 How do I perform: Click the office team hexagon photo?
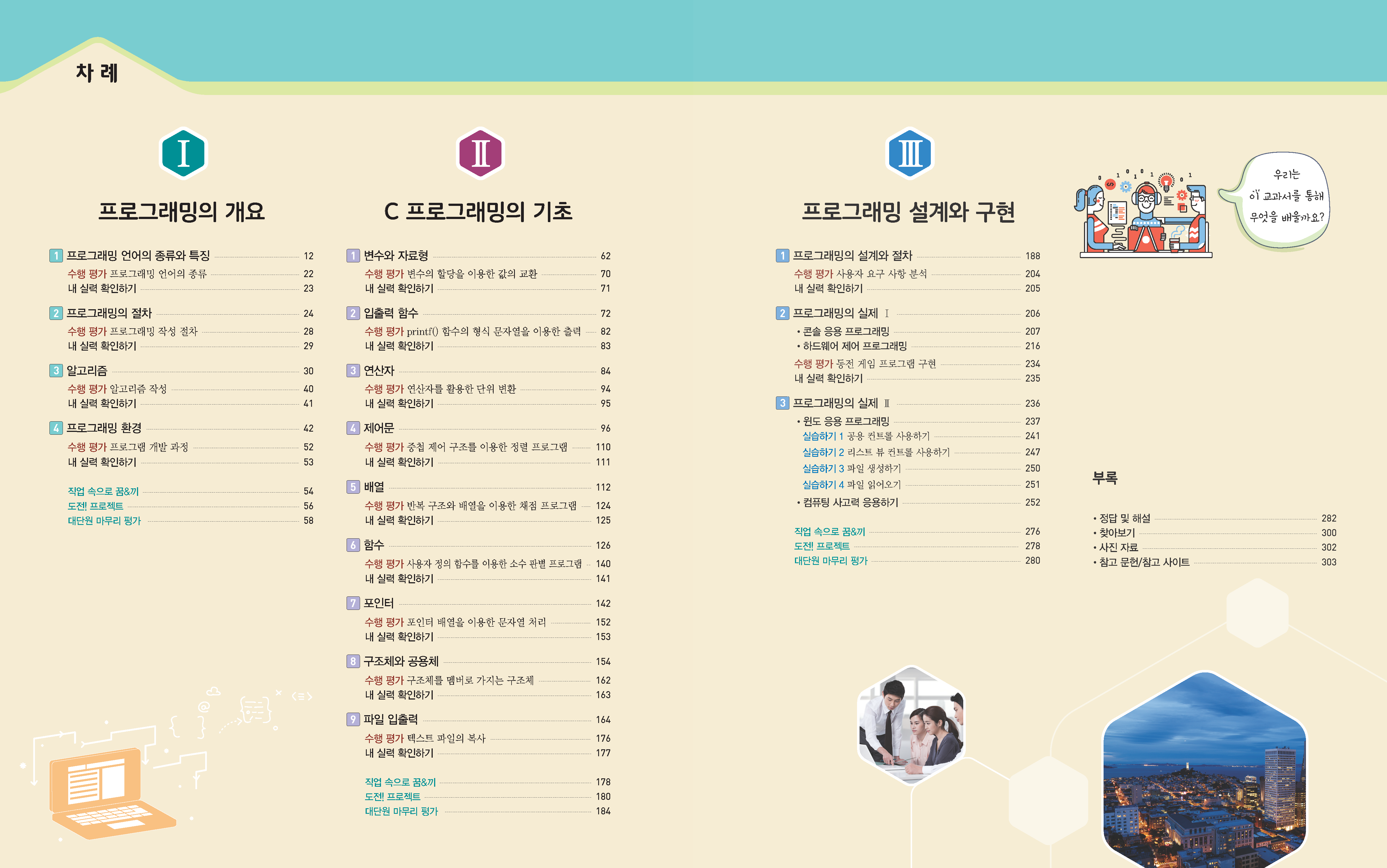[x=911, y=725]
